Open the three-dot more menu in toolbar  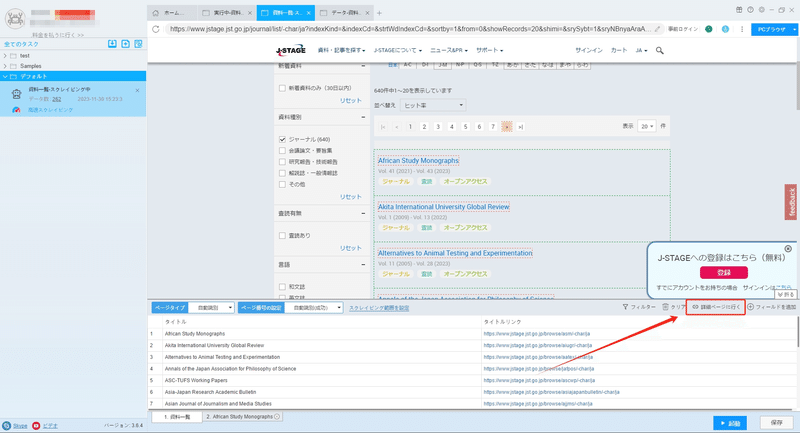(742, 29)
